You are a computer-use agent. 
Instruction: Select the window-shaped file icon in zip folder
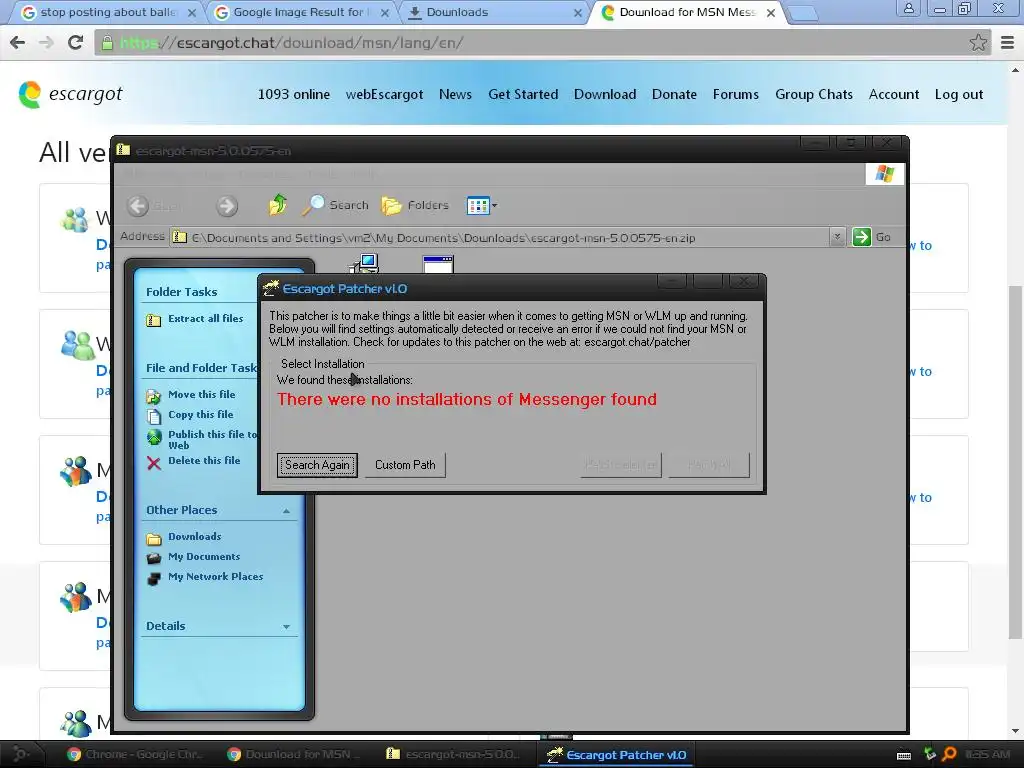click(x=438, y=264)
